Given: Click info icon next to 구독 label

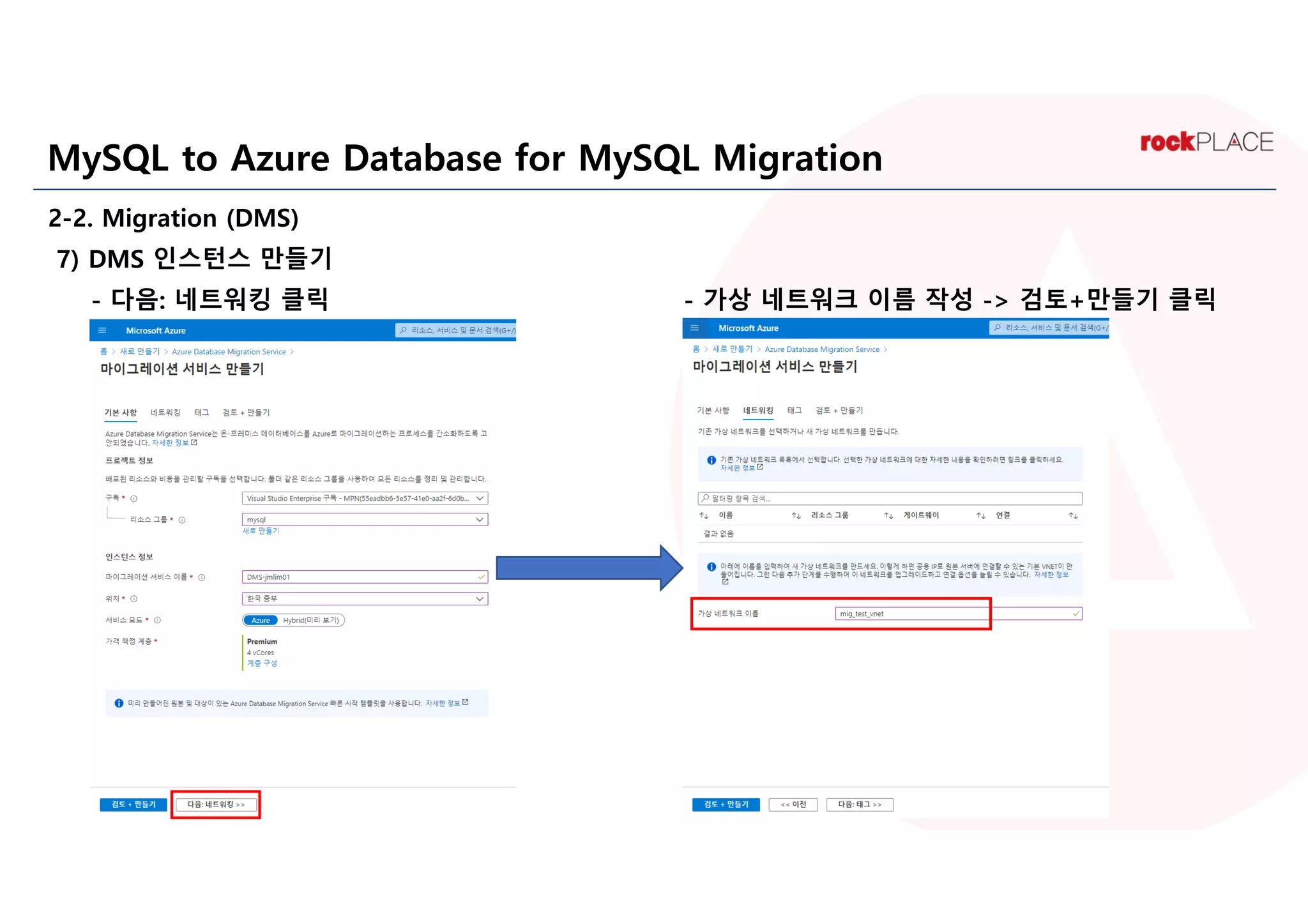Looking at the screenshot, I should pos(134,498).
